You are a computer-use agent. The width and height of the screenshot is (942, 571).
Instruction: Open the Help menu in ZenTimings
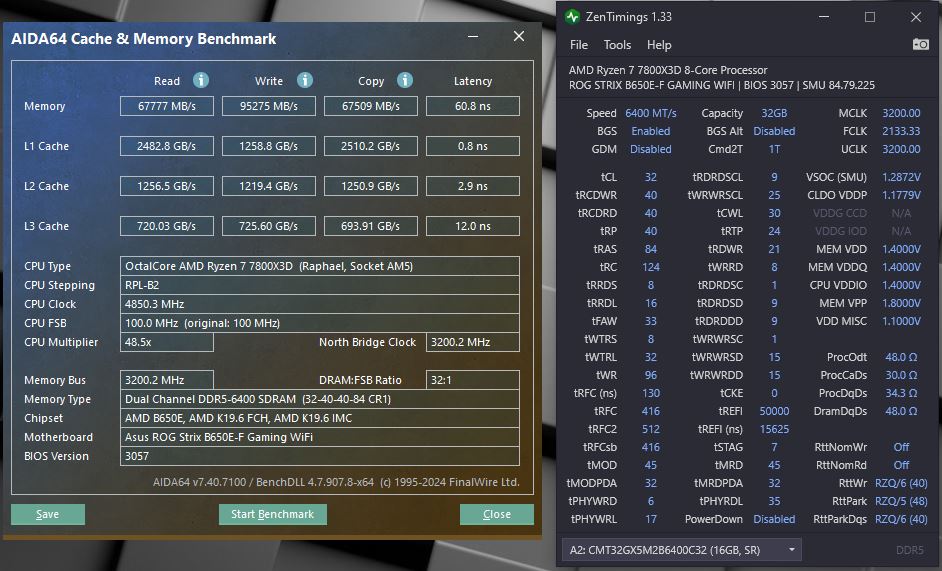pos(659,45)
